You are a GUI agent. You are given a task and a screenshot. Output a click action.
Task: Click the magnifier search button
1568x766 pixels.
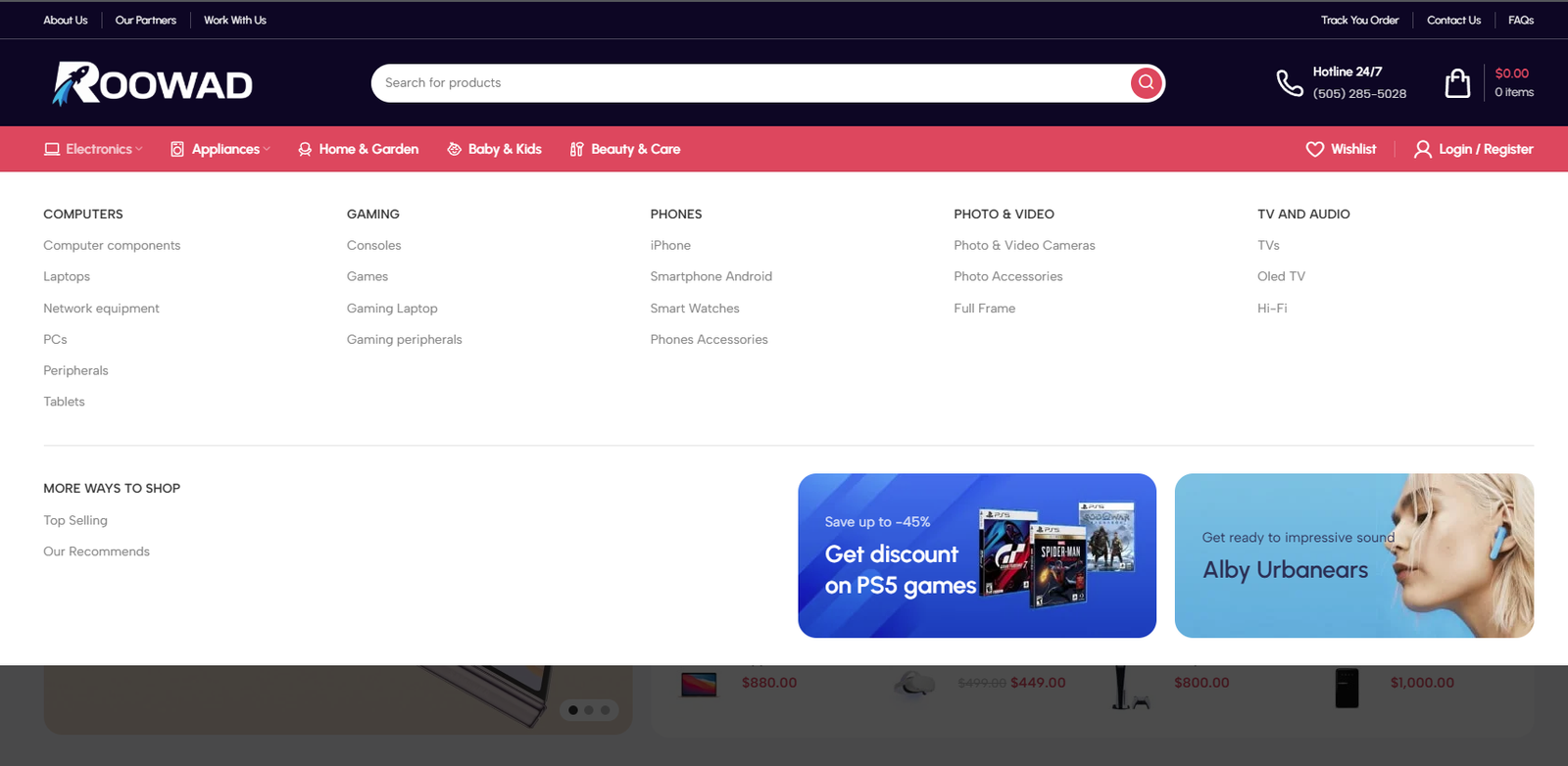[1146, 83]
